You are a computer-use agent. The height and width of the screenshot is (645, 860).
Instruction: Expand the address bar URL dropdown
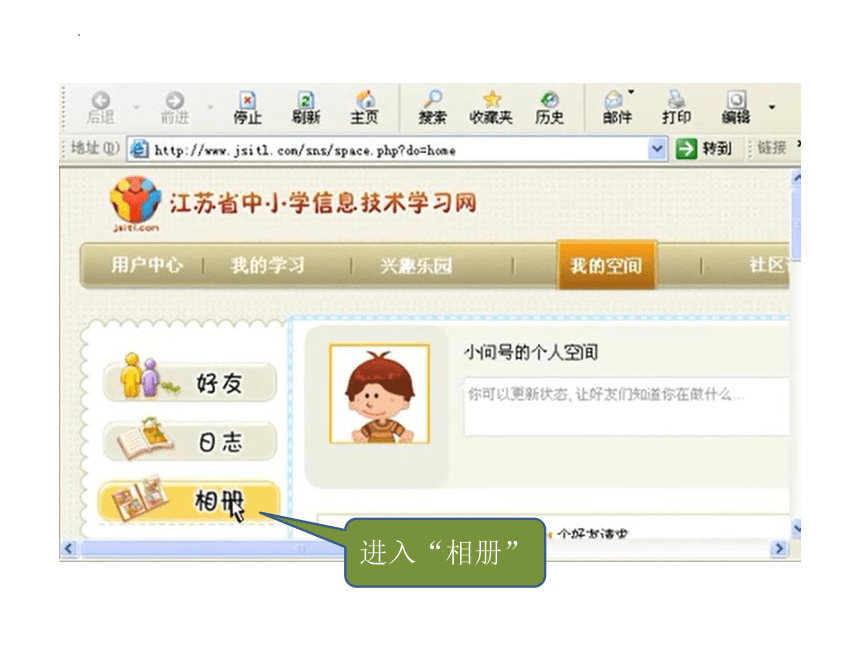pyautogui.click(x=657, y=149)
